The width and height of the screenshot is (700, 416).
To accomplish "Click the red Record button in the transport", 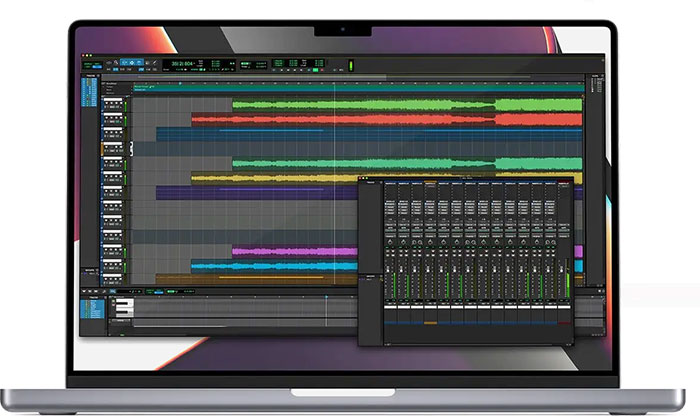I will pos(322,70).
